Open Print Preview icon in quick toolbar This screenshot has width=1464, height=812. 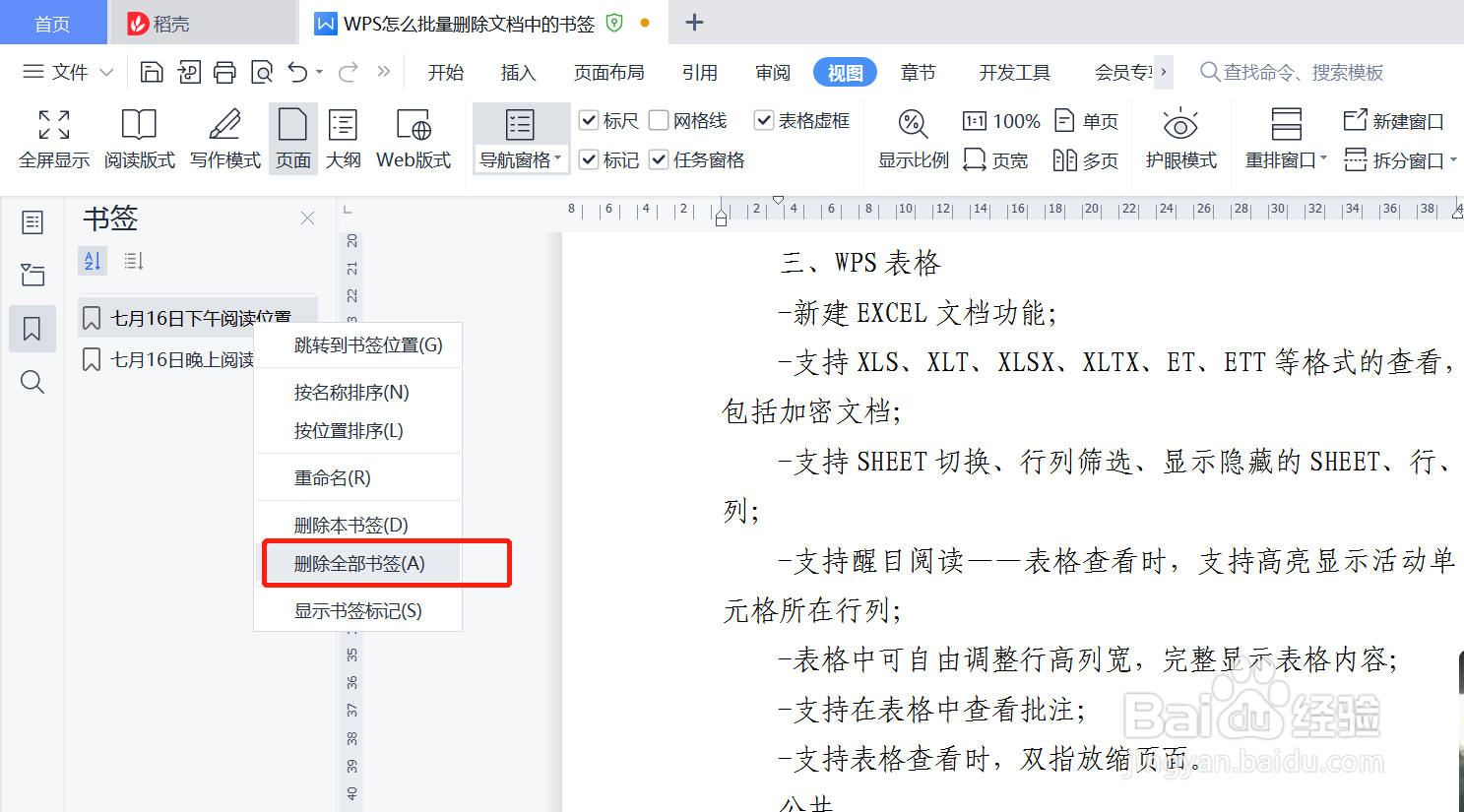[262, 72]
